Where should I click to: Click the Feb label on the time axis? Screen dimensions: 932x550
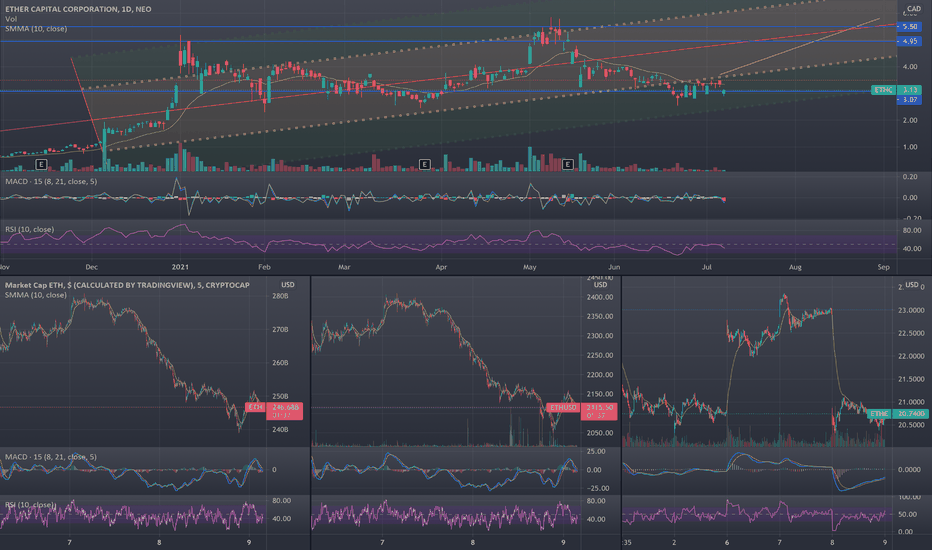(x=264, y=267)
